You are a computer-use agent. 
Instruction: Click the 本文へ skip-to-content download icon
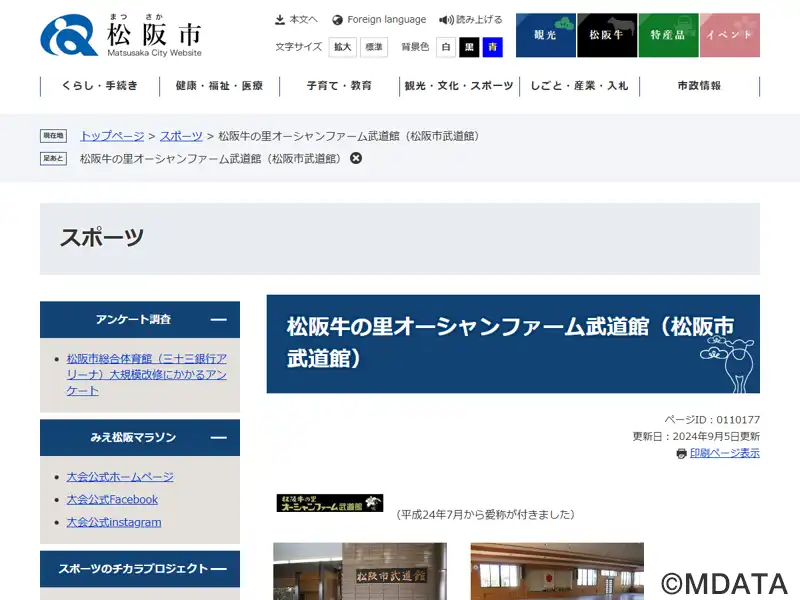(x=280, y=20)
